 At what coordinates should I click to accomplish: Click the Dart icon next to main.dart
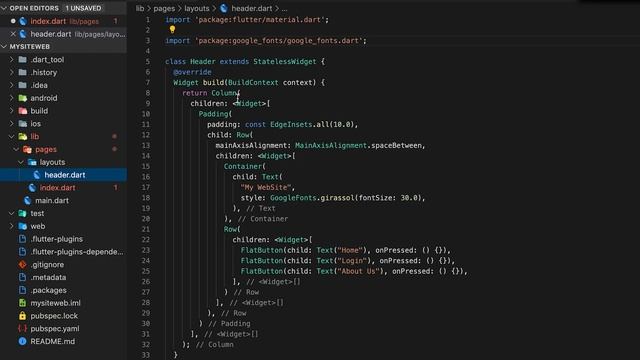coord(28,200)
